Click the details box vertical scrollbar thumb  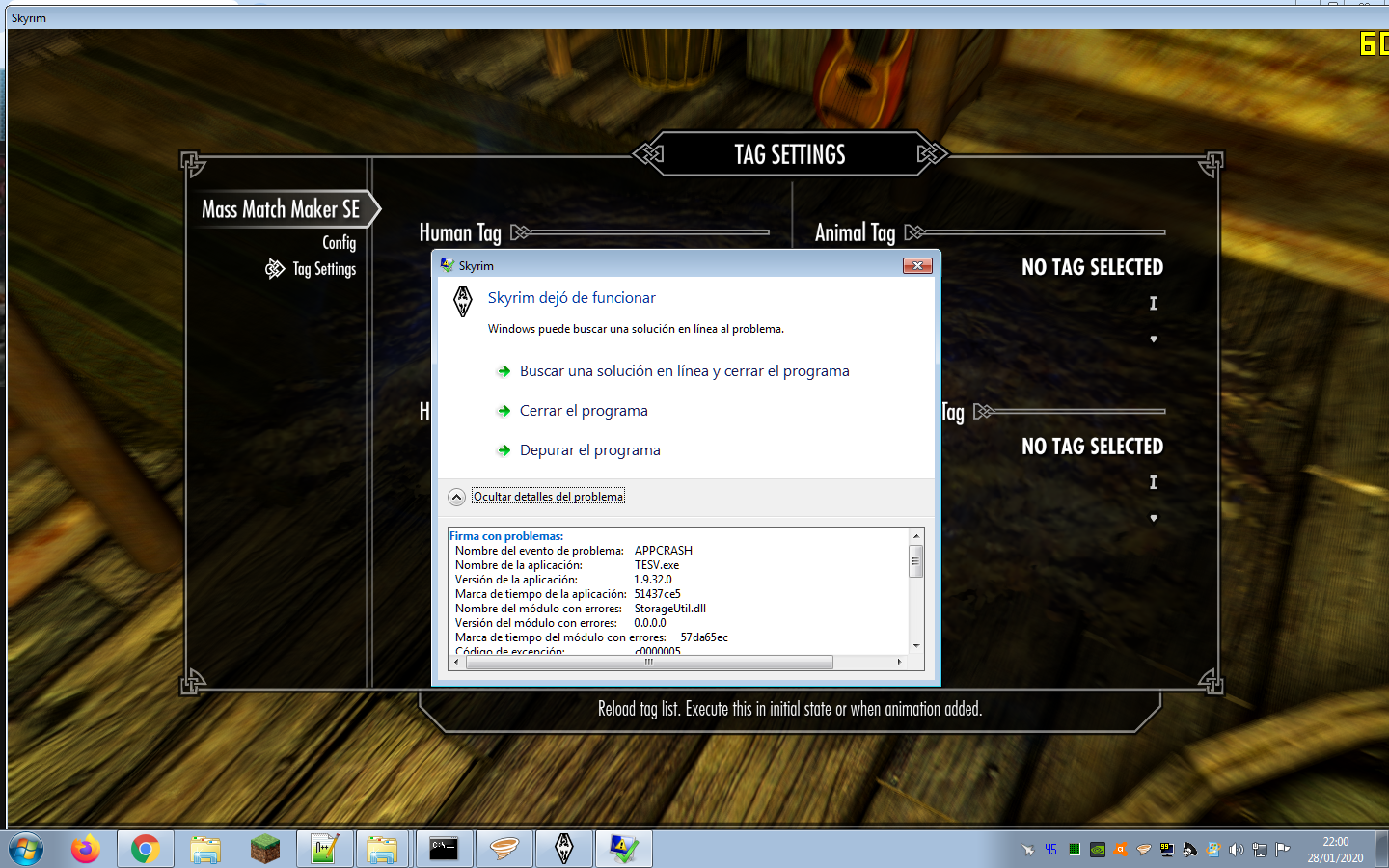[916, 560]
